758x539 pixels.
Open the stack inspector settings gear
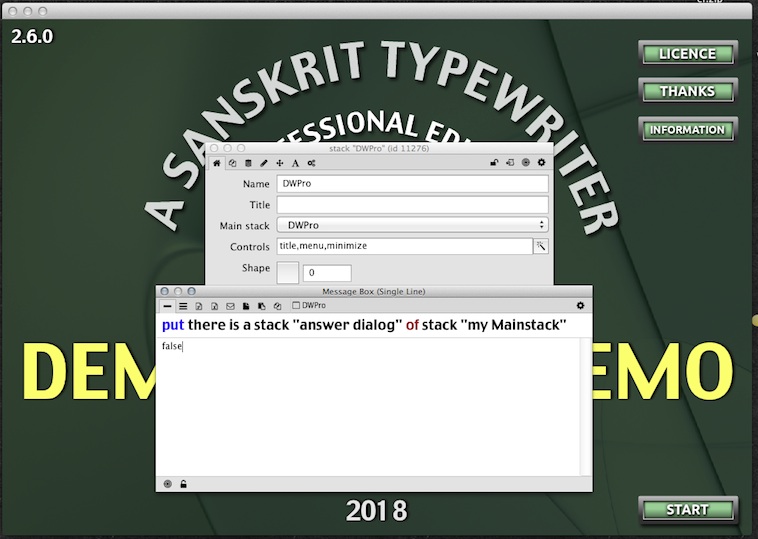pos(541,163)
